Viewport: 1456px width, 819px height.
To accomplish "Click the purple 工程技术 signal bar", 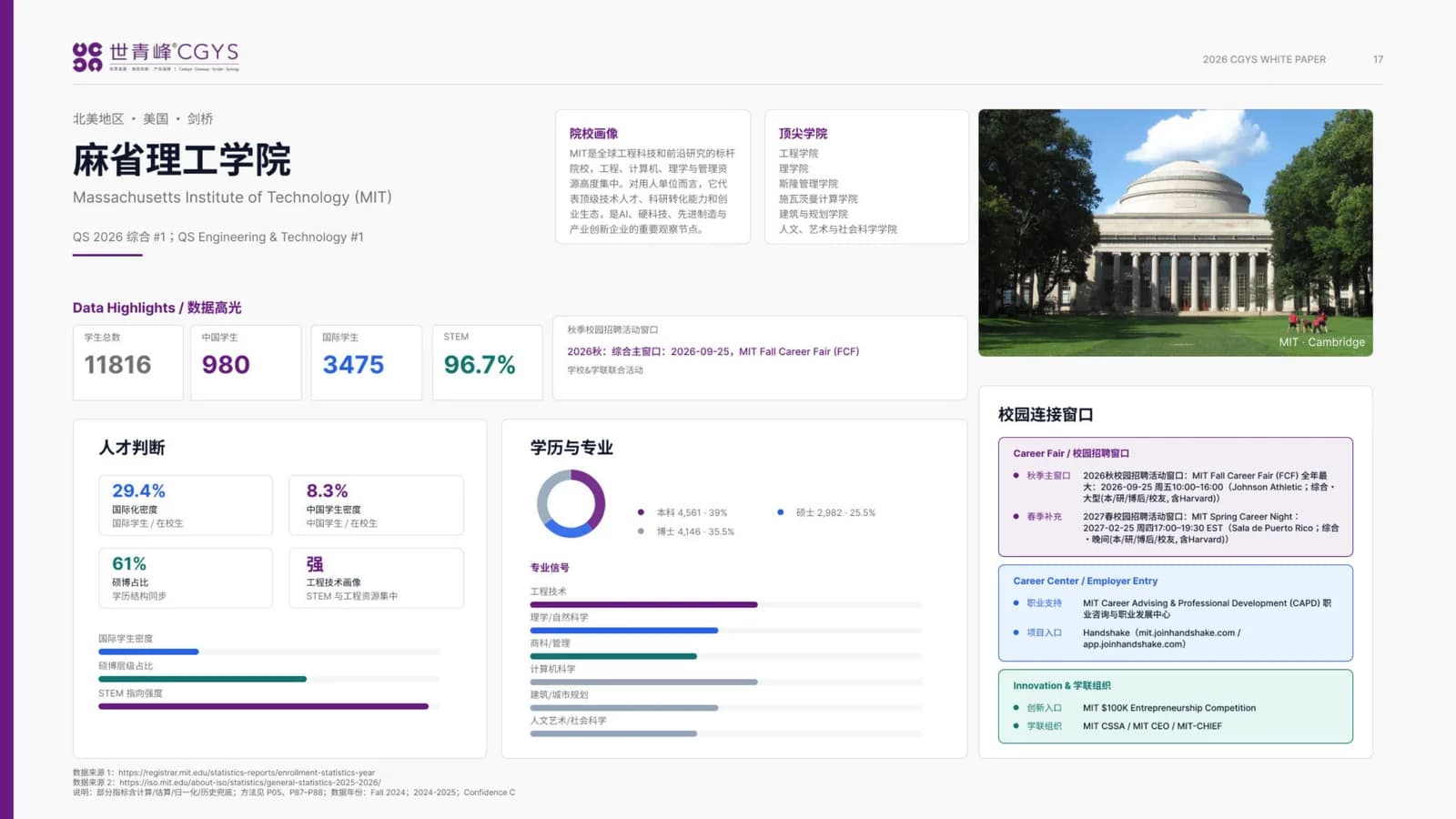I will [643, 604].
